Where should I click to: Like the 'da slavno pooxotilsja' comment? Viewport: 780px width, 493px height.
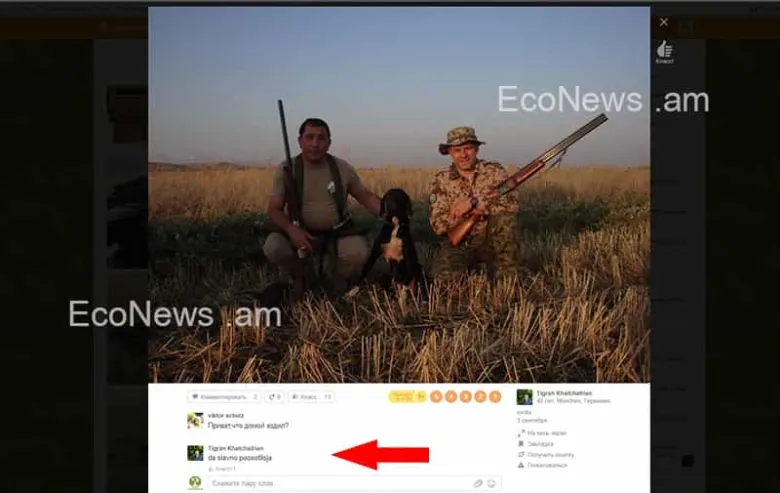point(222,468)
